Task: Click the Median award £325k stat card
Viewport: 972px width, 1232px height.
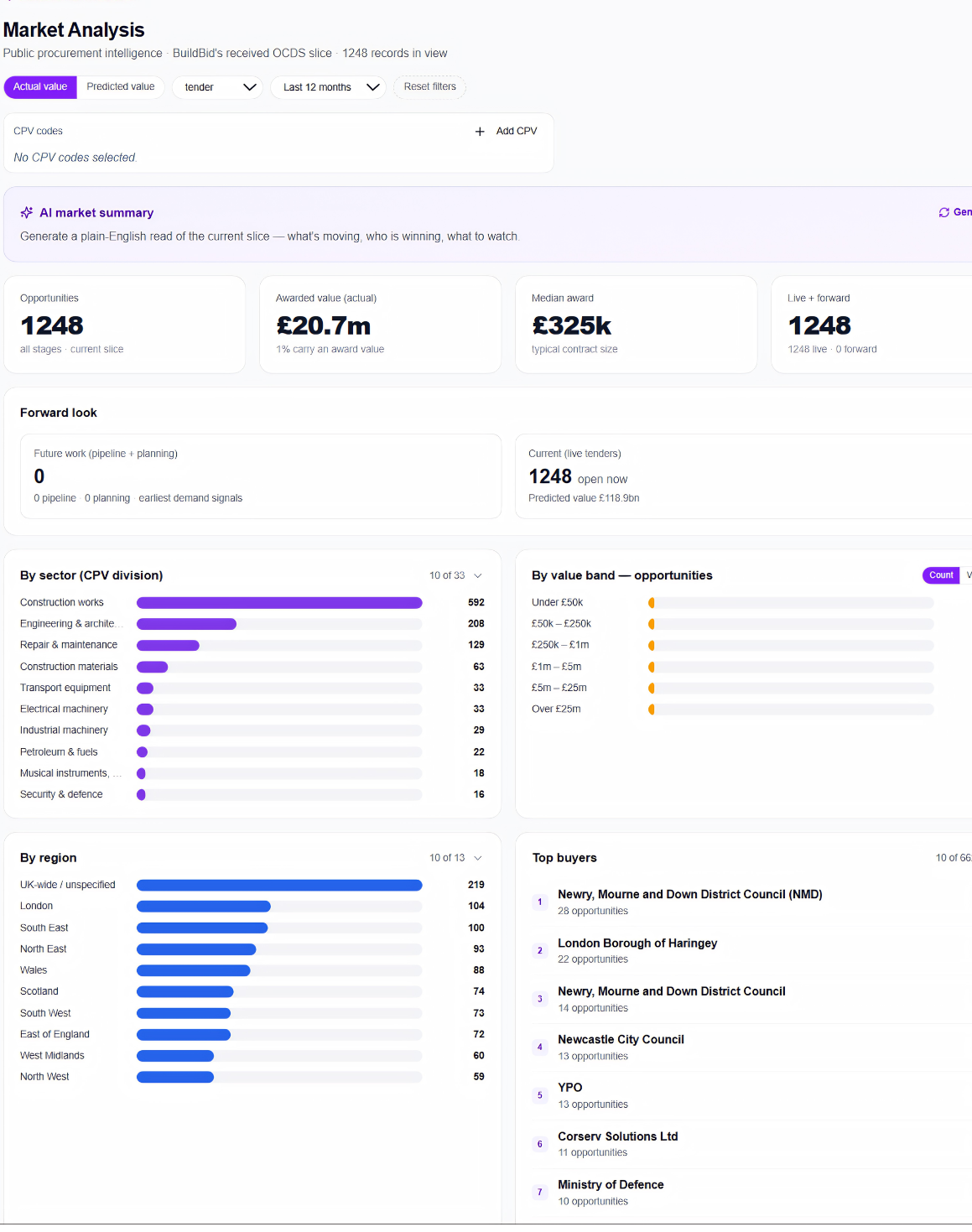Action: coord(637,325)
